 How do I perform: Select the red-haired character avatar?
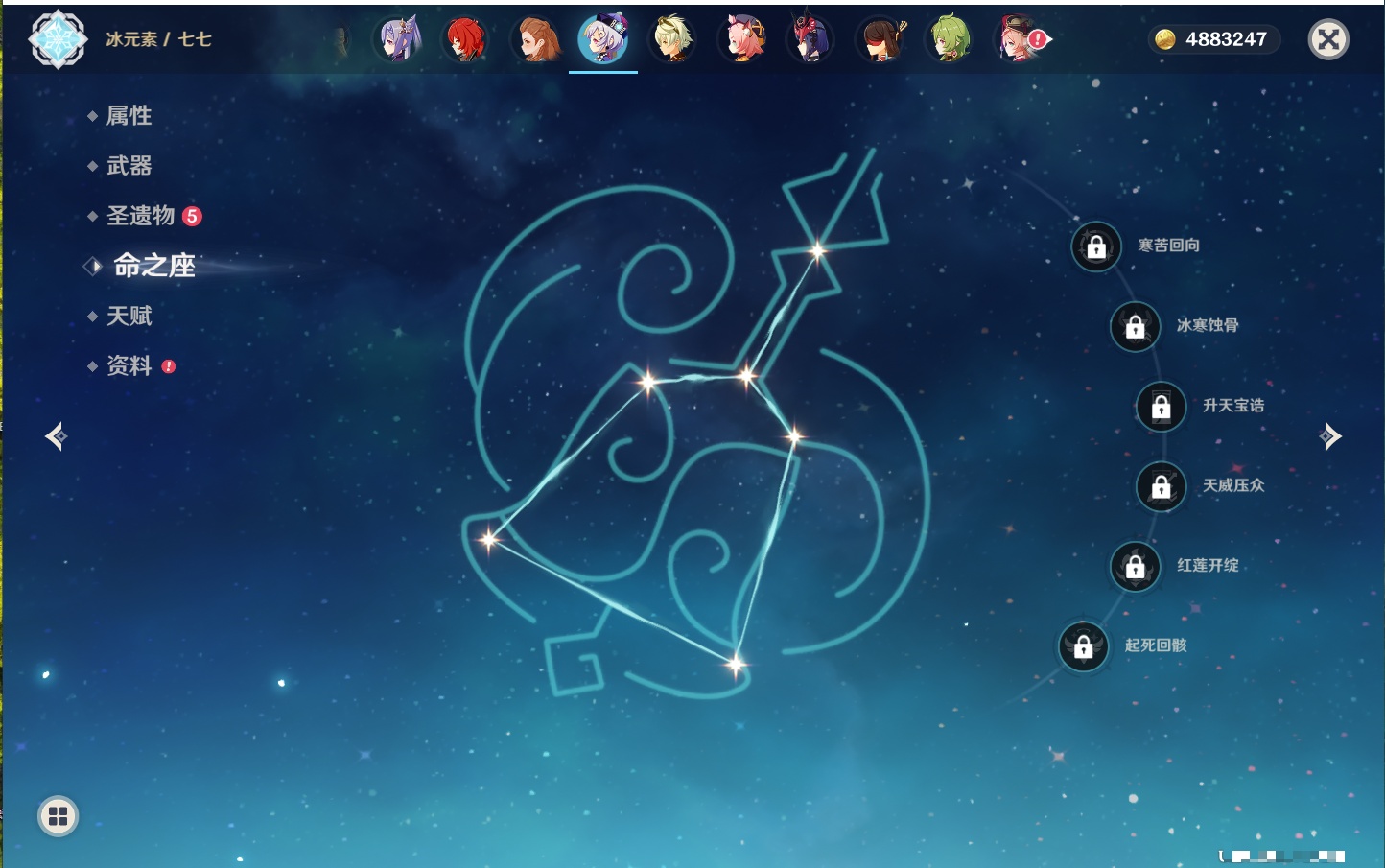466,39
